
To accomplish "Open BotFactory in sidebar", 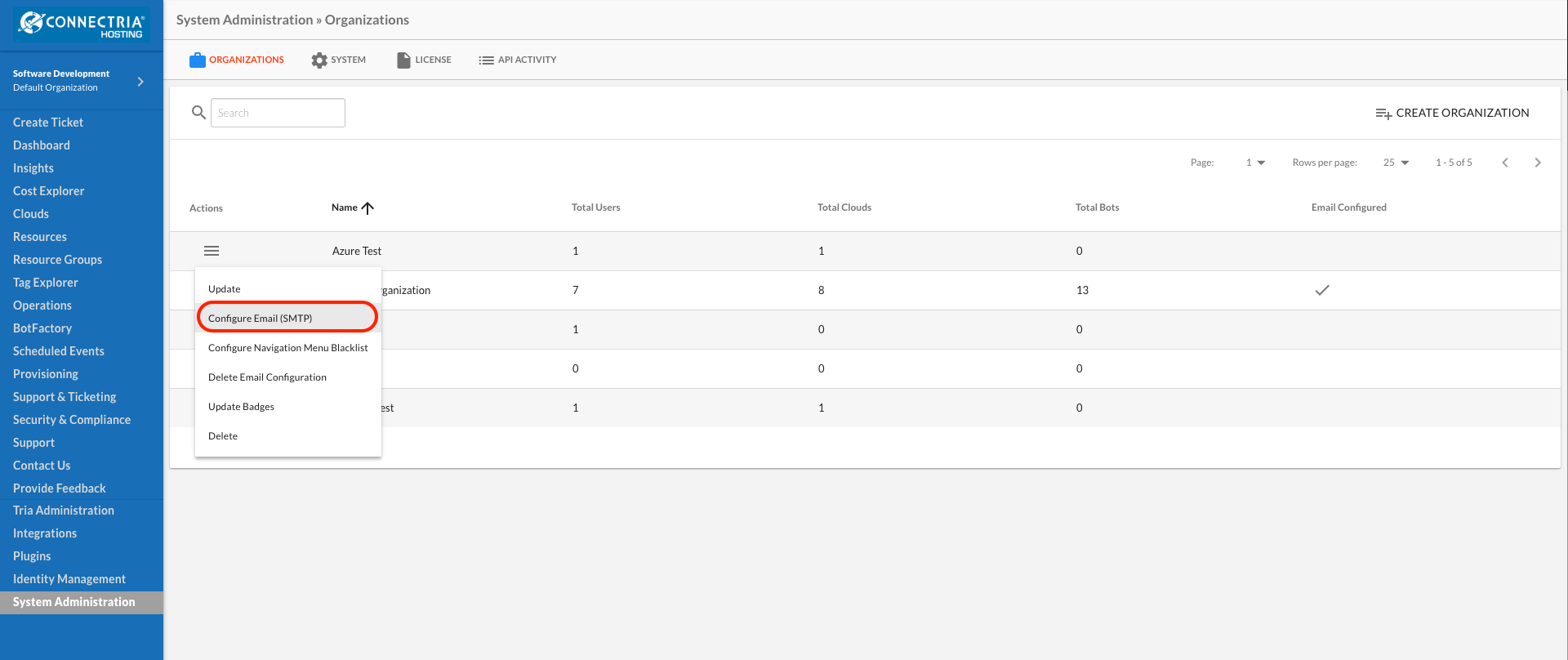I will tap(42, 328).
